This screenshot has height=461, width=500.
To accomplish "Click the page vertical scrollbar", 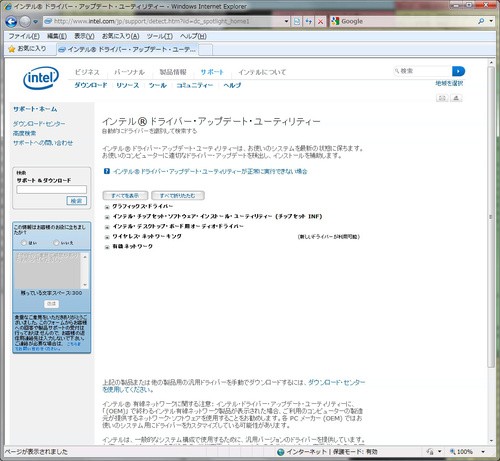I will coord(491,217).
